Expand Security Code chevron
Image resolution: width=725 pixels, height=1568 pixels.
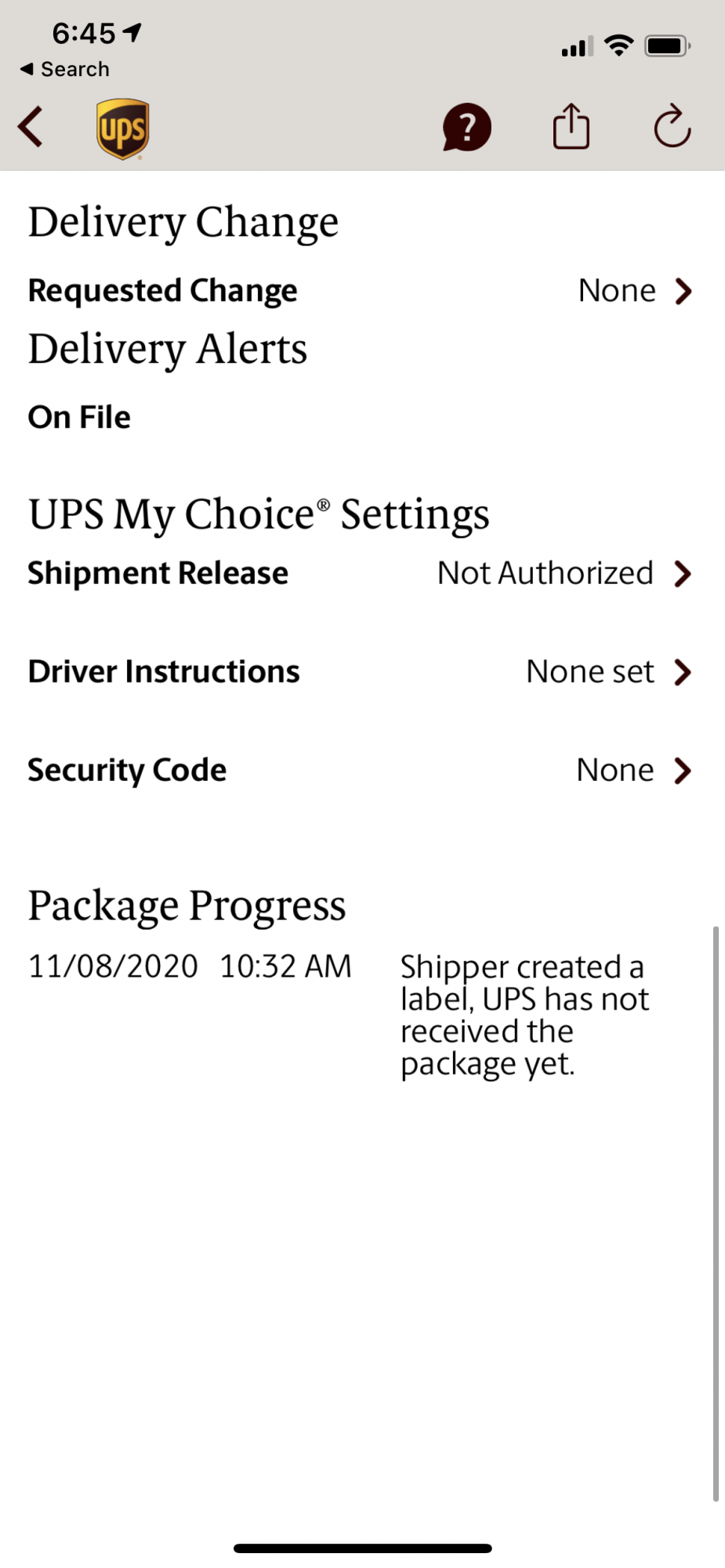(x=683, y=771)
